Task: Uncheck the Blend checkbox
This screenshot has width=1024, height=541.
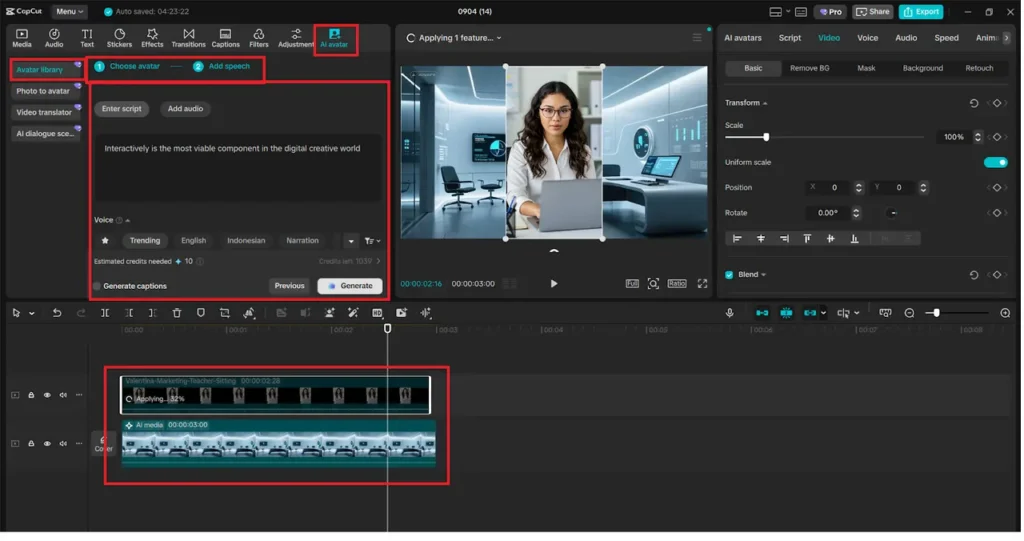Action: (729, 274)
